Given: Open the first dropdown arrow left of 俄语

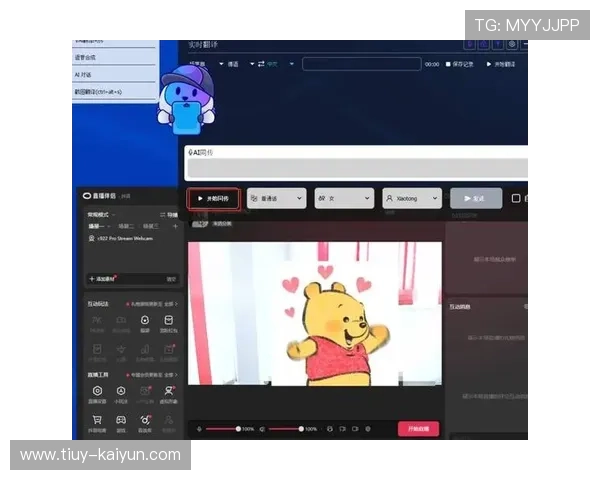Looking at the screenshot, I should click(221, 64).
